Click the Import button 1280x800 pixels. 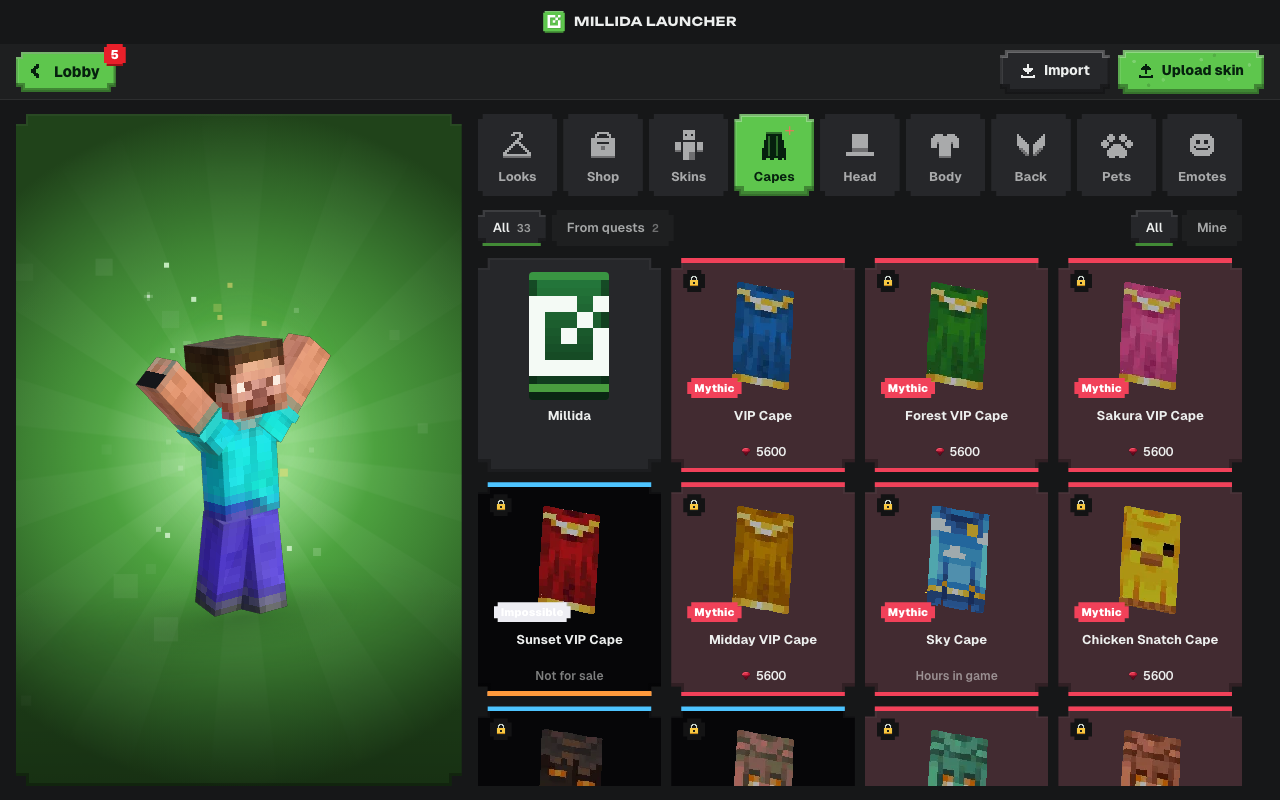point(1054,71)
